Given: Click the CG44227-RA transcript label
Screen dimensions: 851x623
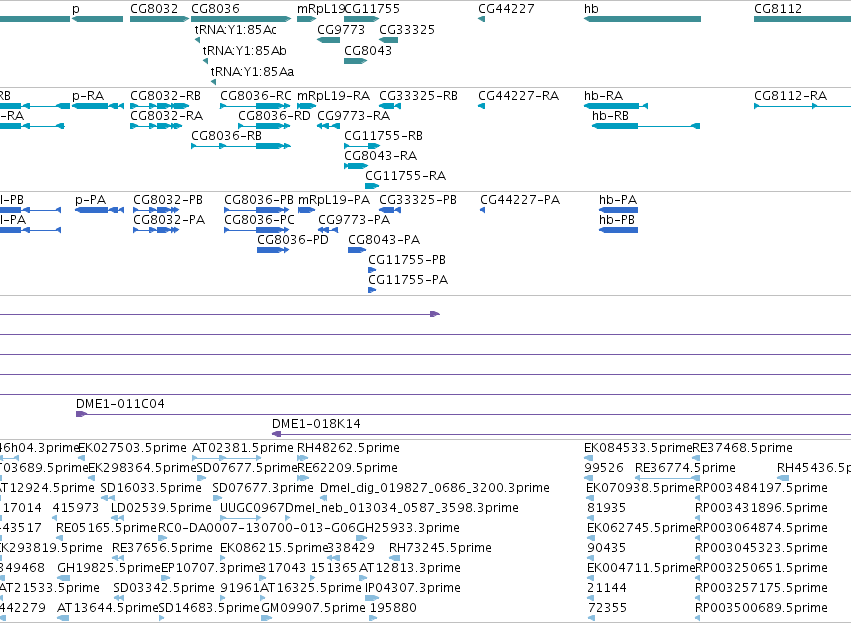Looking at the screenshot, I should tap(518, 96).
